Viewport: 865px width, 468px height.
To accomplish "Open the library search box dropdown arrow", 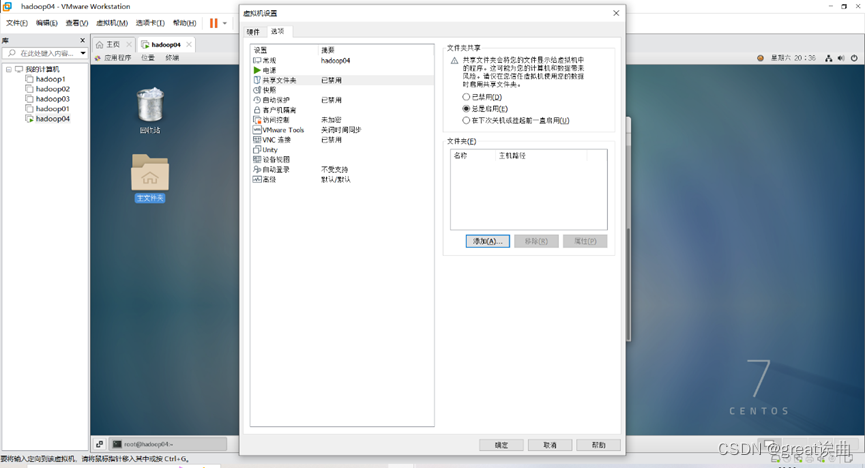I will [x=83, y=53].
